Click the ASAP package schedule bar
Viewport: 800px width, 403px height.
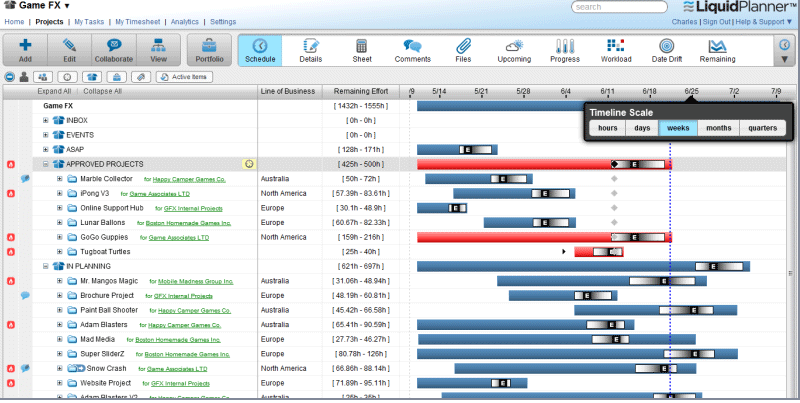tap(457, 149)
